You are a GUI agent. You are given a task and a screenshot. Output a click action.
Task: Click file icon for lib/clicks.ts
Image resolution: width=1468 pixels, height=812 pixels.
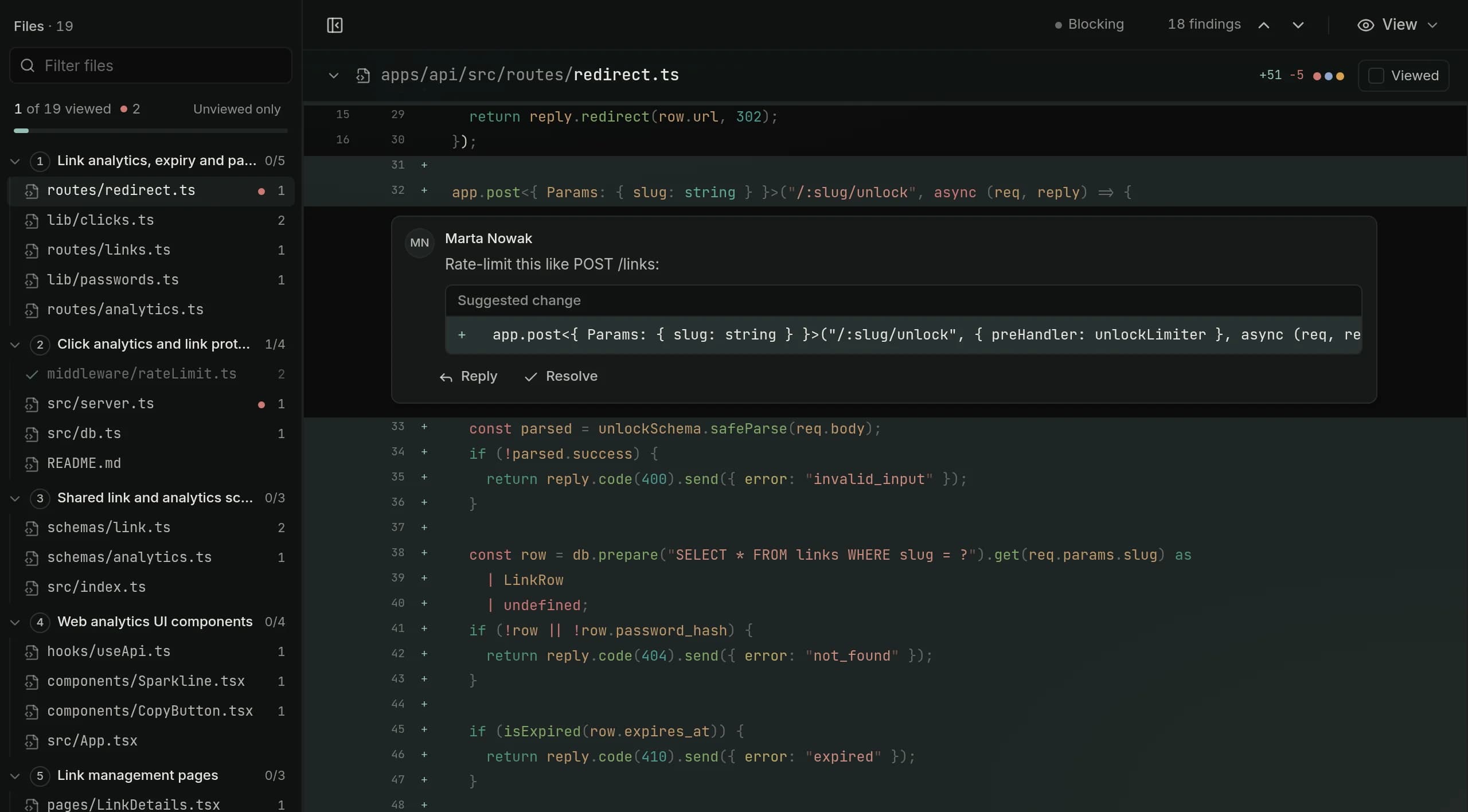[32, 221]
